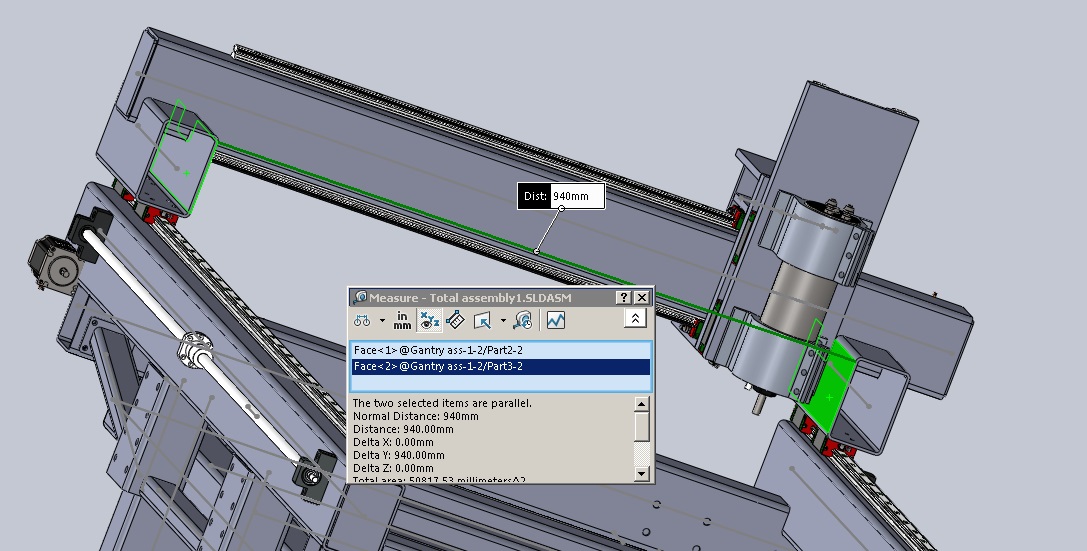The width and height of the screenshot is (1087, 551).
Task: Click the results scrollbar up arrow
Action: pyautogui.click(x=642, y=404)
